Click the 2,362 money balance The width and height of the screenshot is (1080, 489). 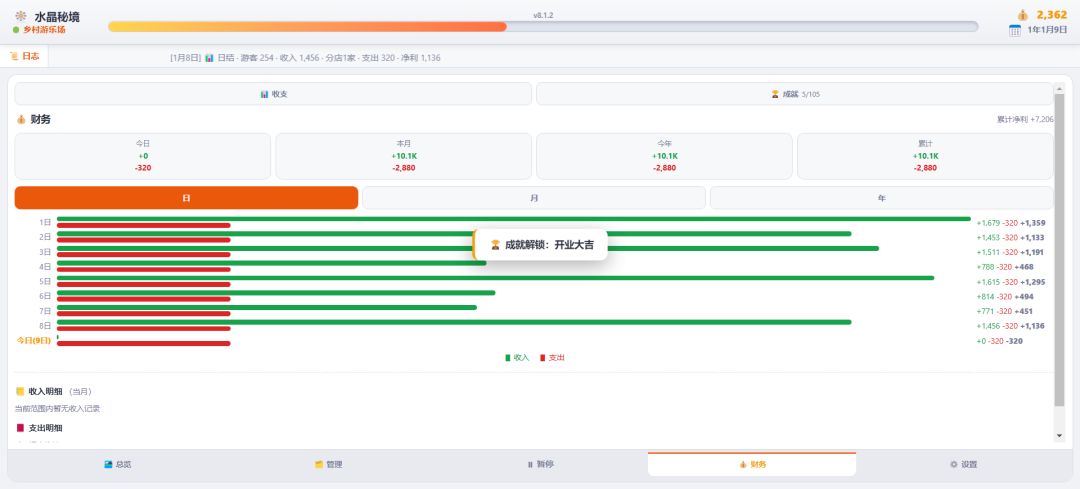coord(1052,14)
